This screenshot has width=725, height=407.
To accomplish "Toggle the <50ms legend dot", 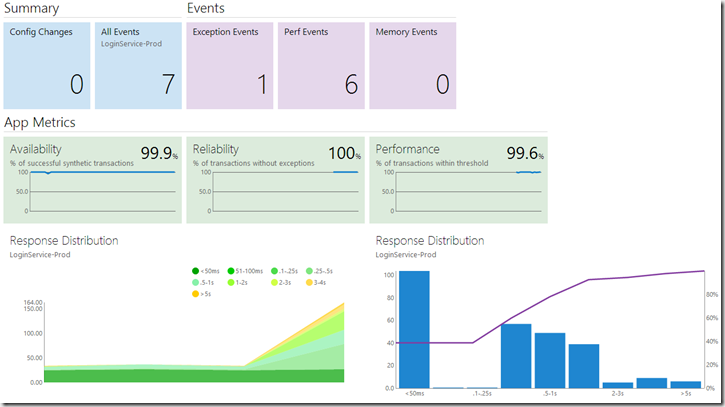I will pos(195,271).
